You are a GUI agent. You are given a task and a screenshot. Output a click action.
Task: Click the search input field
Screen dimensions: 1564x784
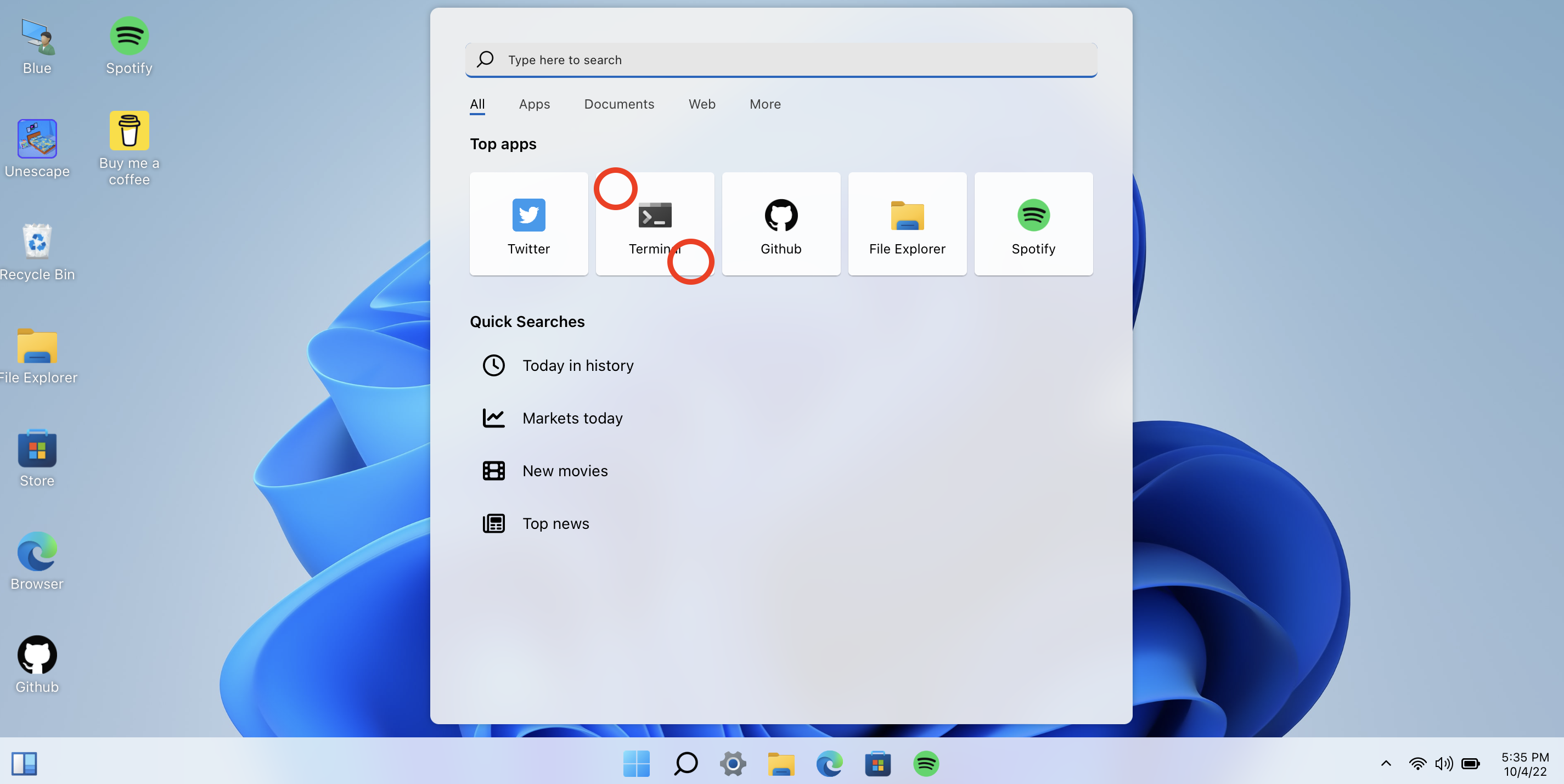781,59
